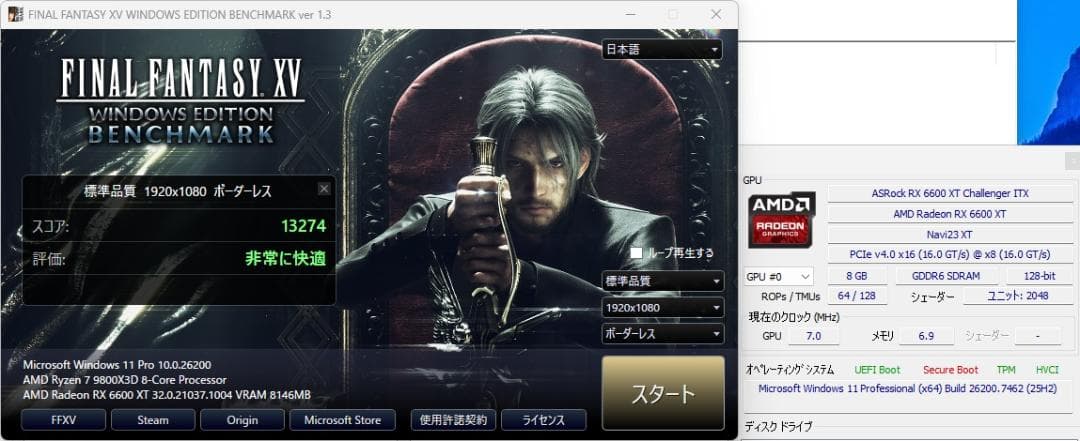Click the 非常に快適 rating text
Viewport: 1080px width, 441px height.
(286, 259)
